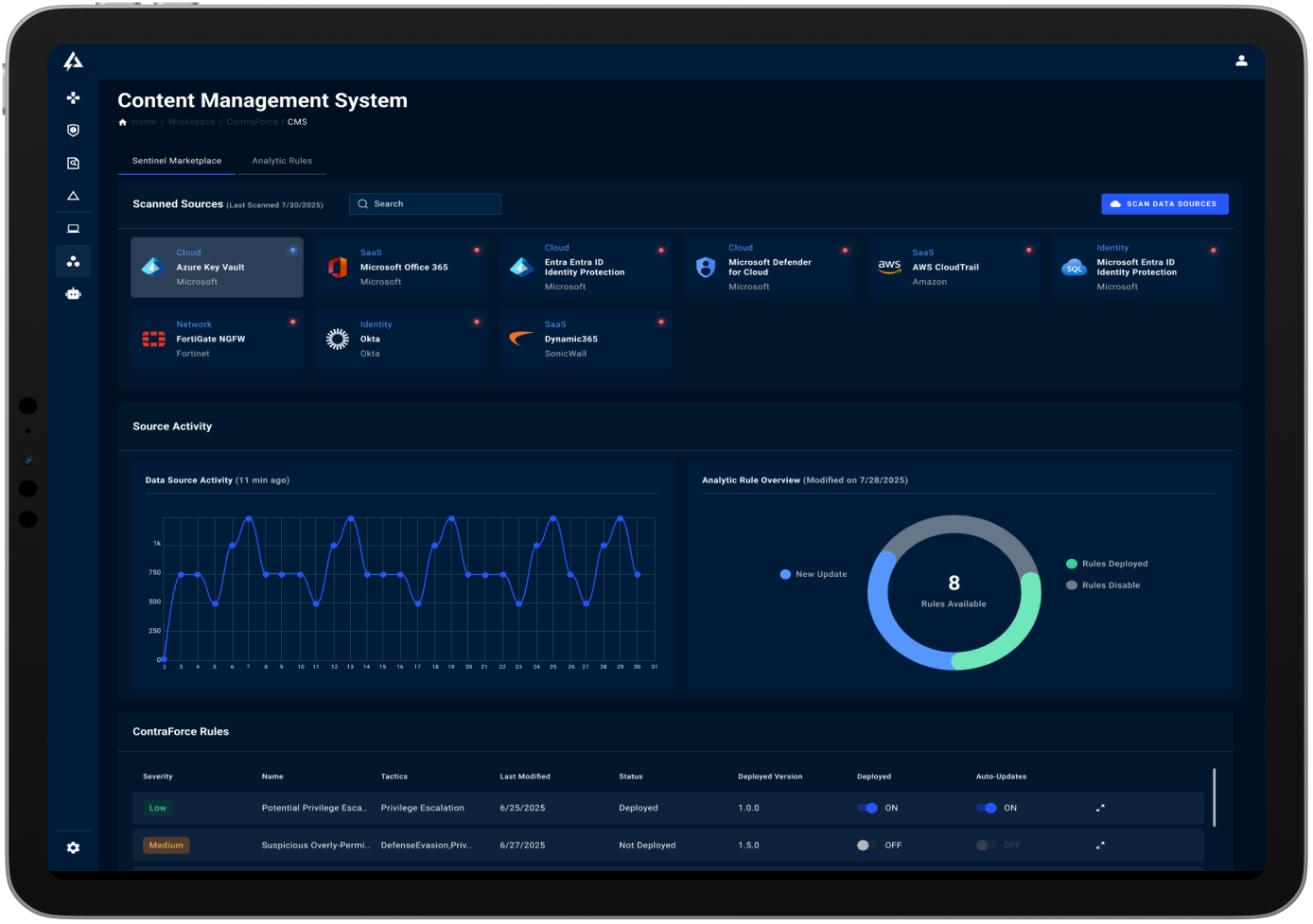Open settings gear in sidebar
Viewport: 1313px width, 924px height.
pos(73,847)
